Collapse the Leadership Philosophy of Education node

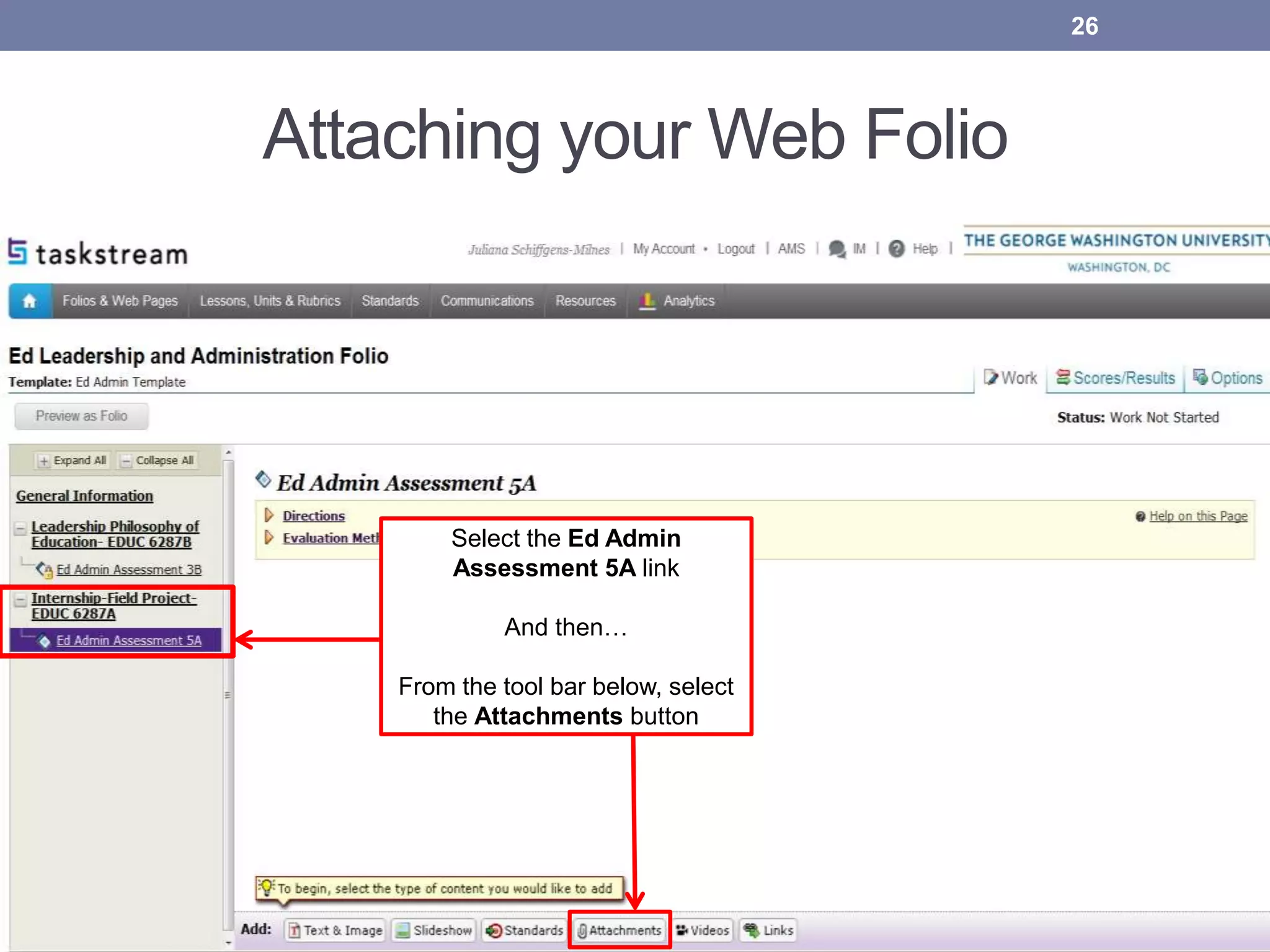[20, 528]
